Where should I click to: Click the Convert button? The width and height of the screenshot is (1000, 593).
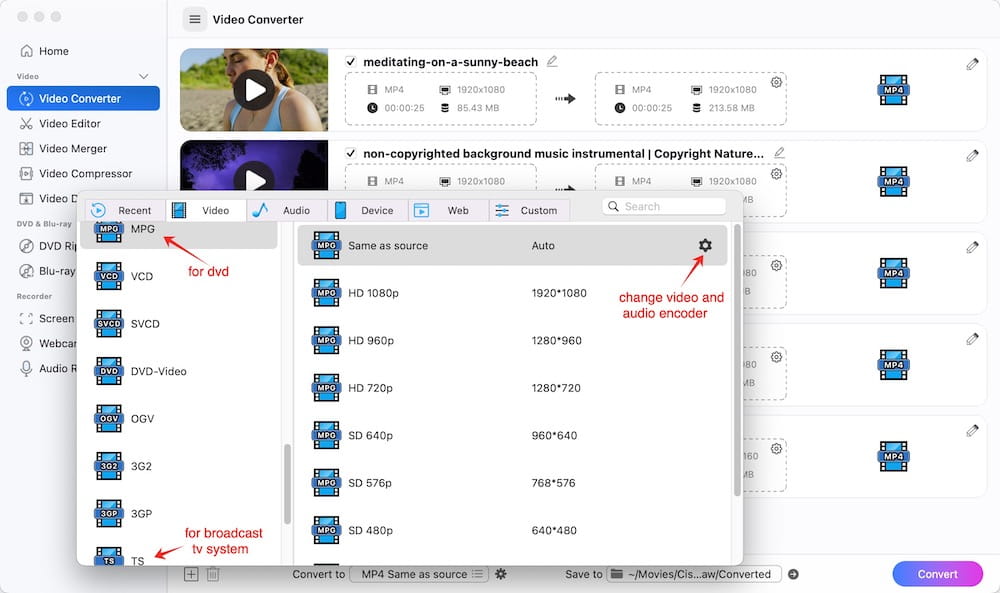coord(938,574)
